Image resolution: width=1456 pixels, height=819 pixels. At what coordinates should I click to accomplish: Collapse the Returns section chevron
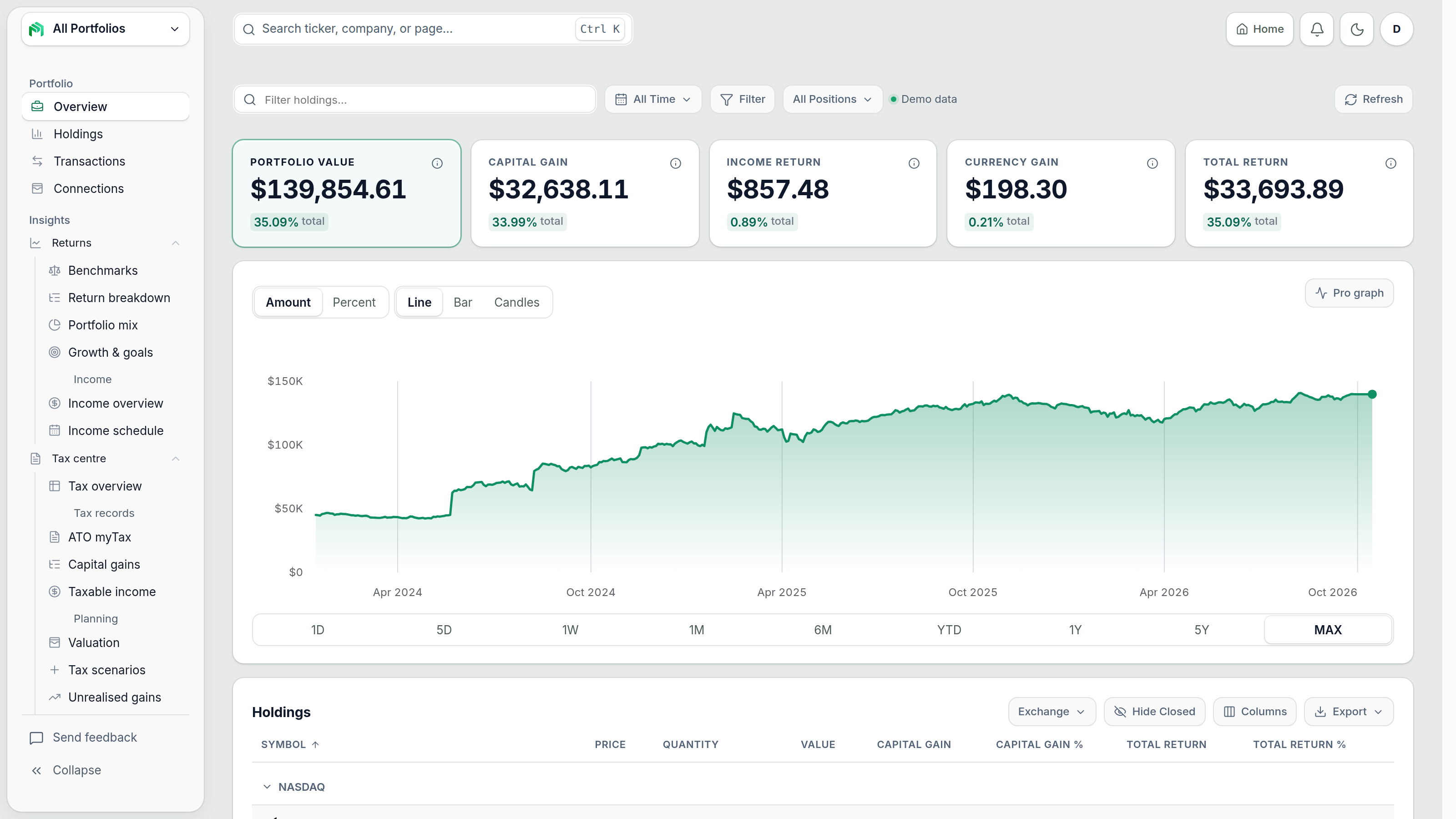tap(177, 245)
